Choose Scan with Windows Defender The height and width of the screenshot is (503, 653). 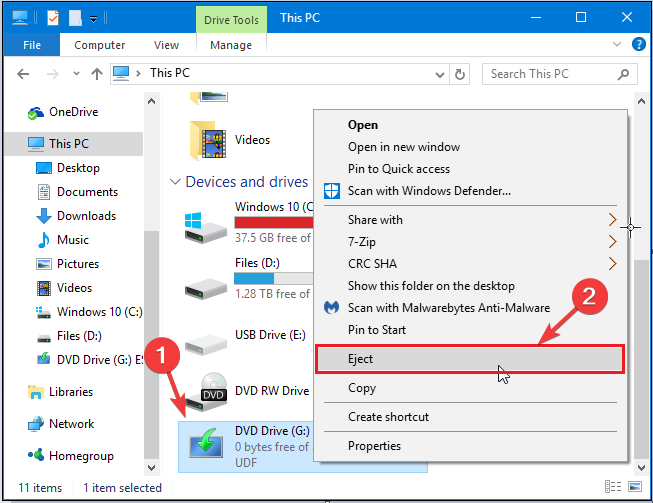coord(470,191)
